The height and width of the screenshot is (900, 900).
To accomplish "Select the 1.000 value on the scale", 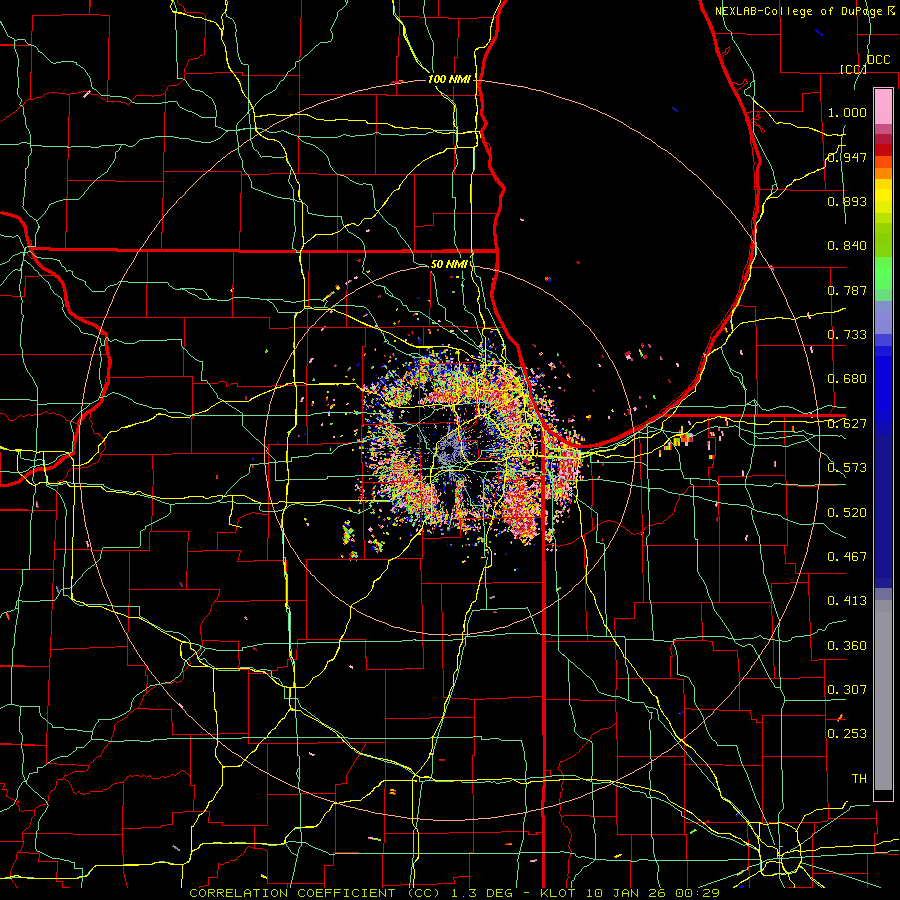I will click(847, 112).
